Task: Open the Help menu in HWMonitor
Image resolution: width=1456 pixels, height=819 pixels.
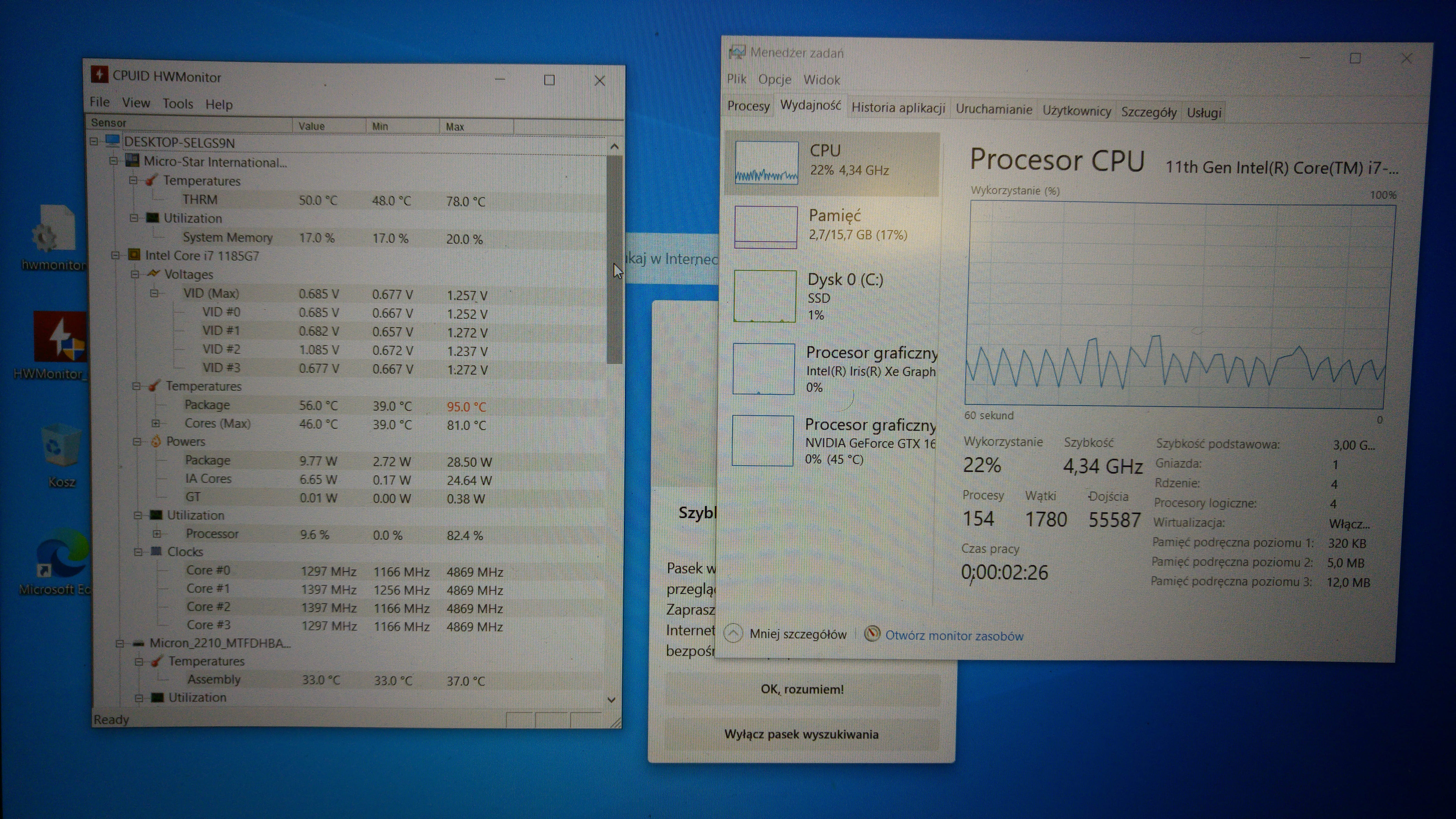Action: [x=219, y=104]
